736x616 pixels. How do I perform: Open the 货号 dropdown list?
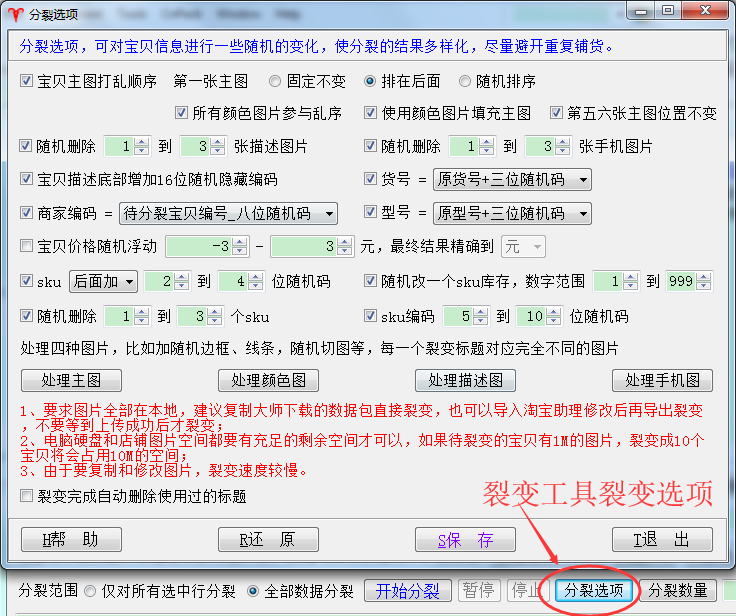tap(582, 180)
